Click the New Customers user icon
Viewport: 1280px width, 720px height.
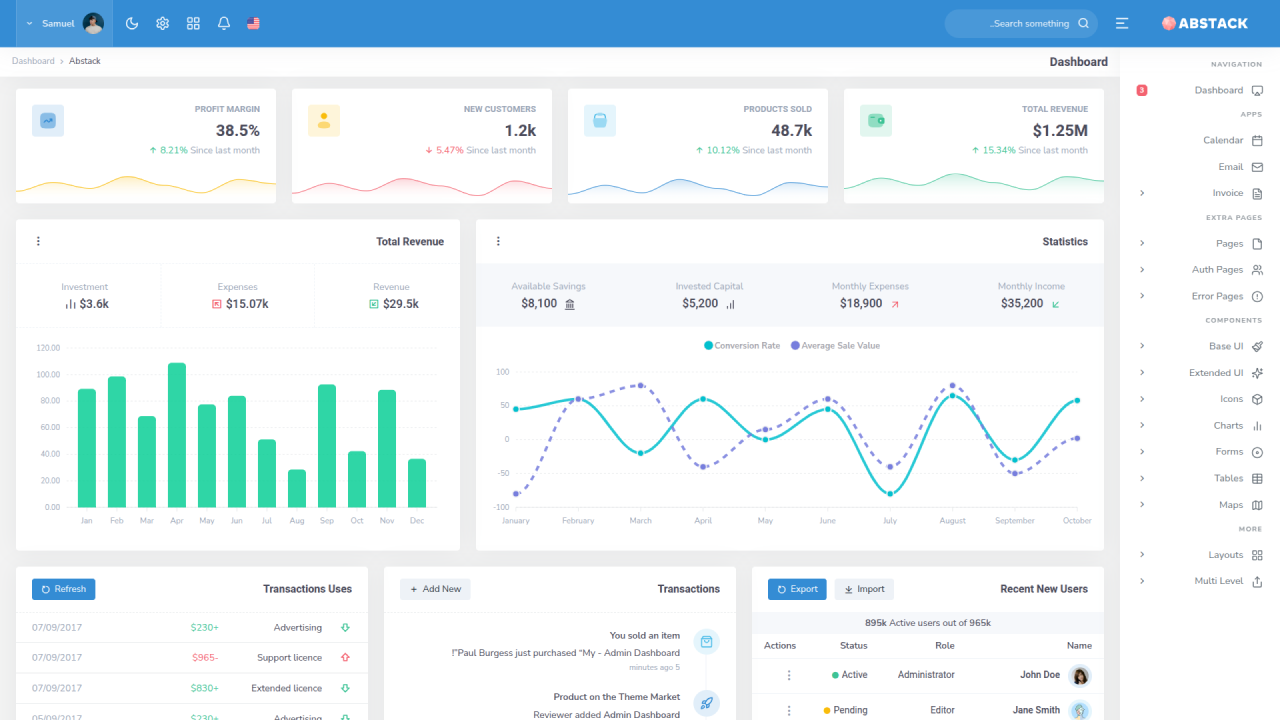(x=324, y=121)
